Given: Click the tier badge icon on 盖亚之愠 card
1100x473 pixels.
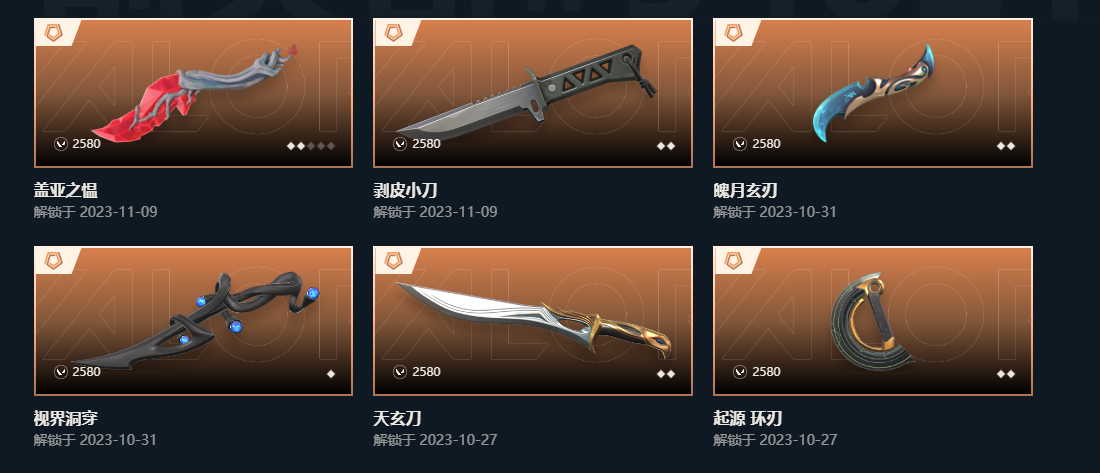Looking at the screenshot, I should [x=54, y=32].
